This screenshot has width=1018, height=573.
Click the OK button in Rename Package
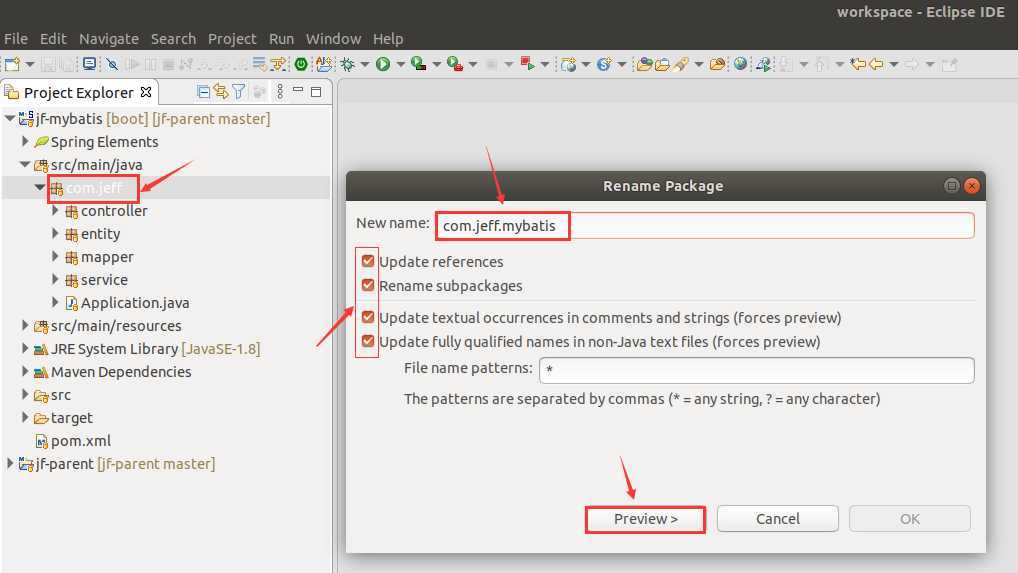[910, 518]
